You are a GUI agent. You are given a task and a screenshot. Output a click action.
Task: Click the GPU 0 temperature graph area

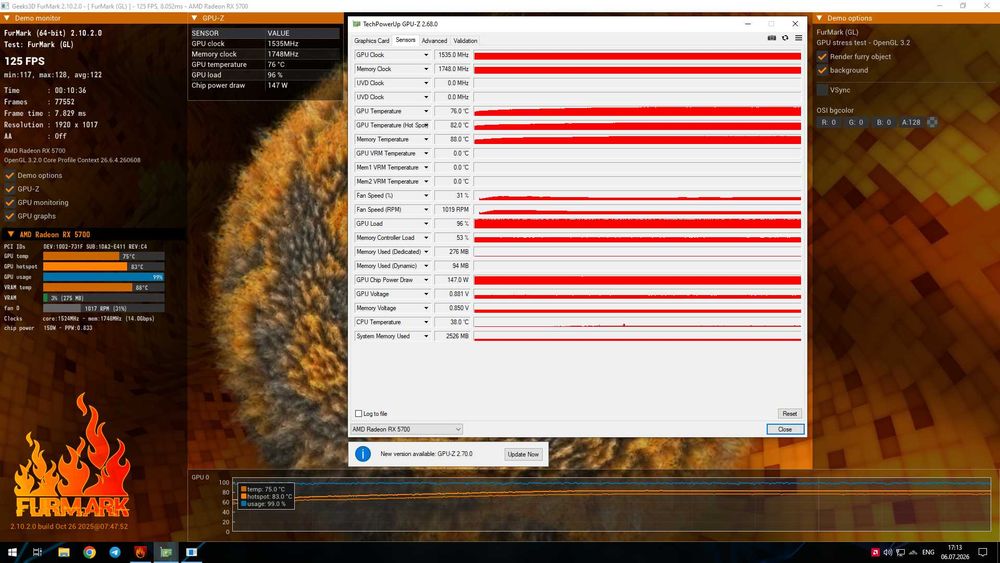click(x=611, y=505)
